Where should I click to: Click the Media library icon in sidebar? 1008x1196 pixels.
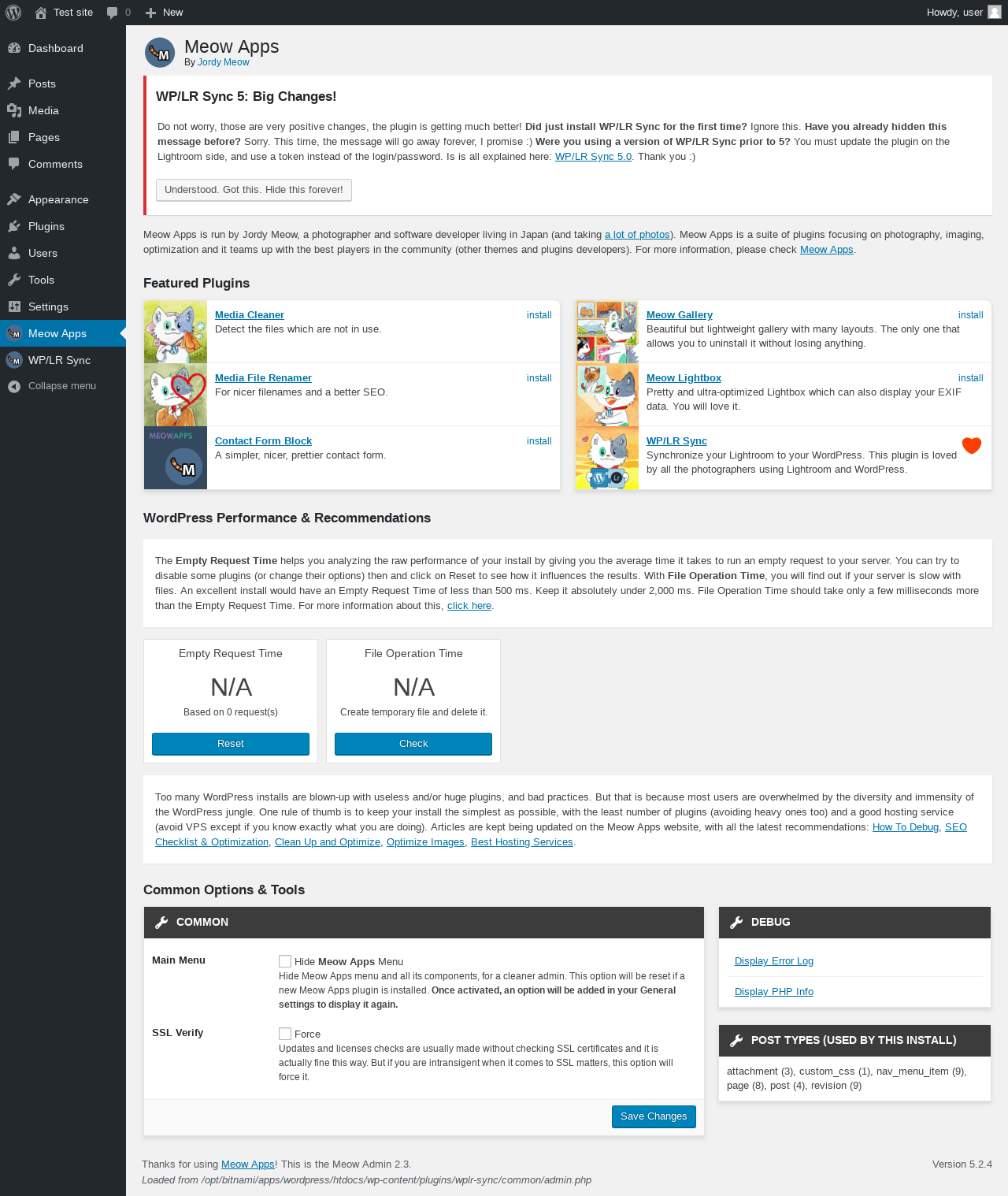pyautogui.click(x=14, y=110)
